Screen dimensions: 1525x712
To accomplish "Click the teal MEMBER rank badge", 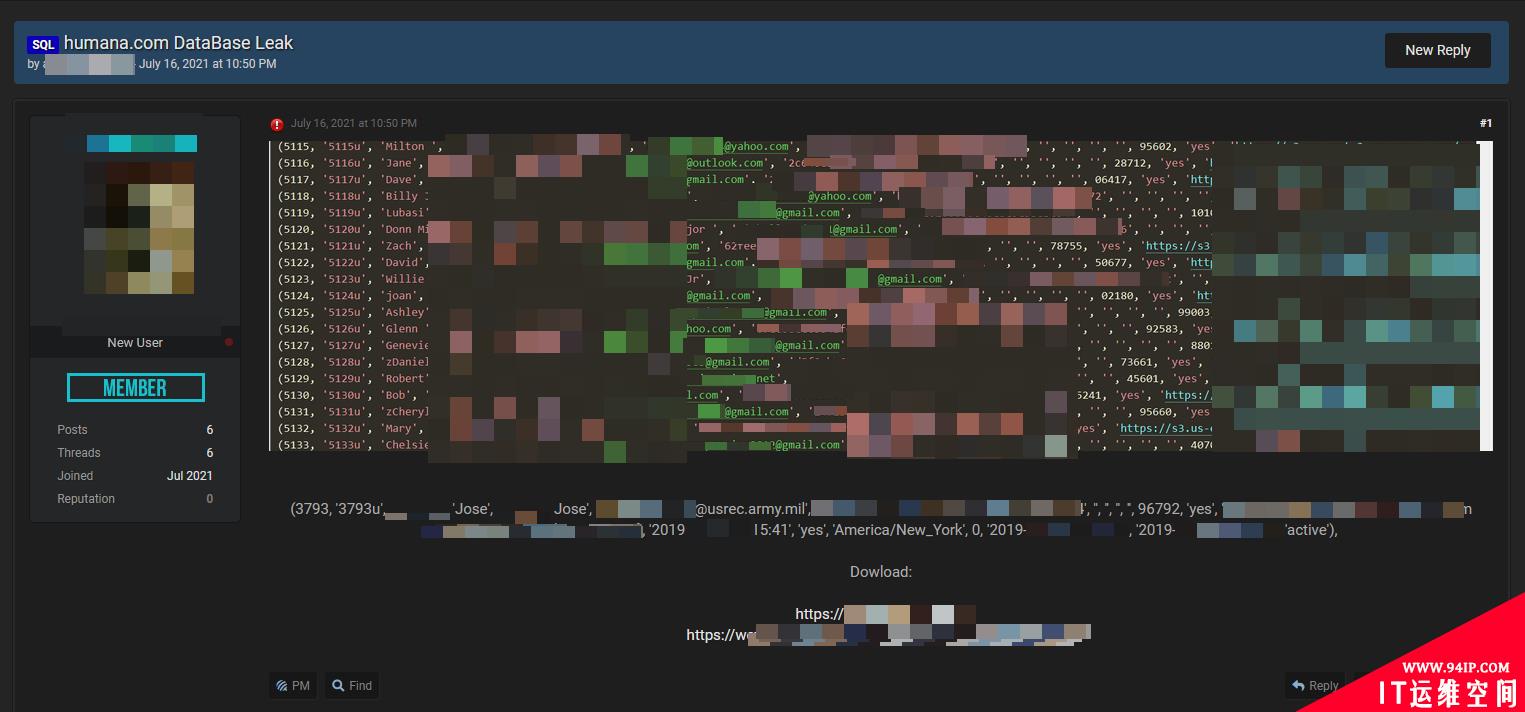I will [x=135, y=388].
